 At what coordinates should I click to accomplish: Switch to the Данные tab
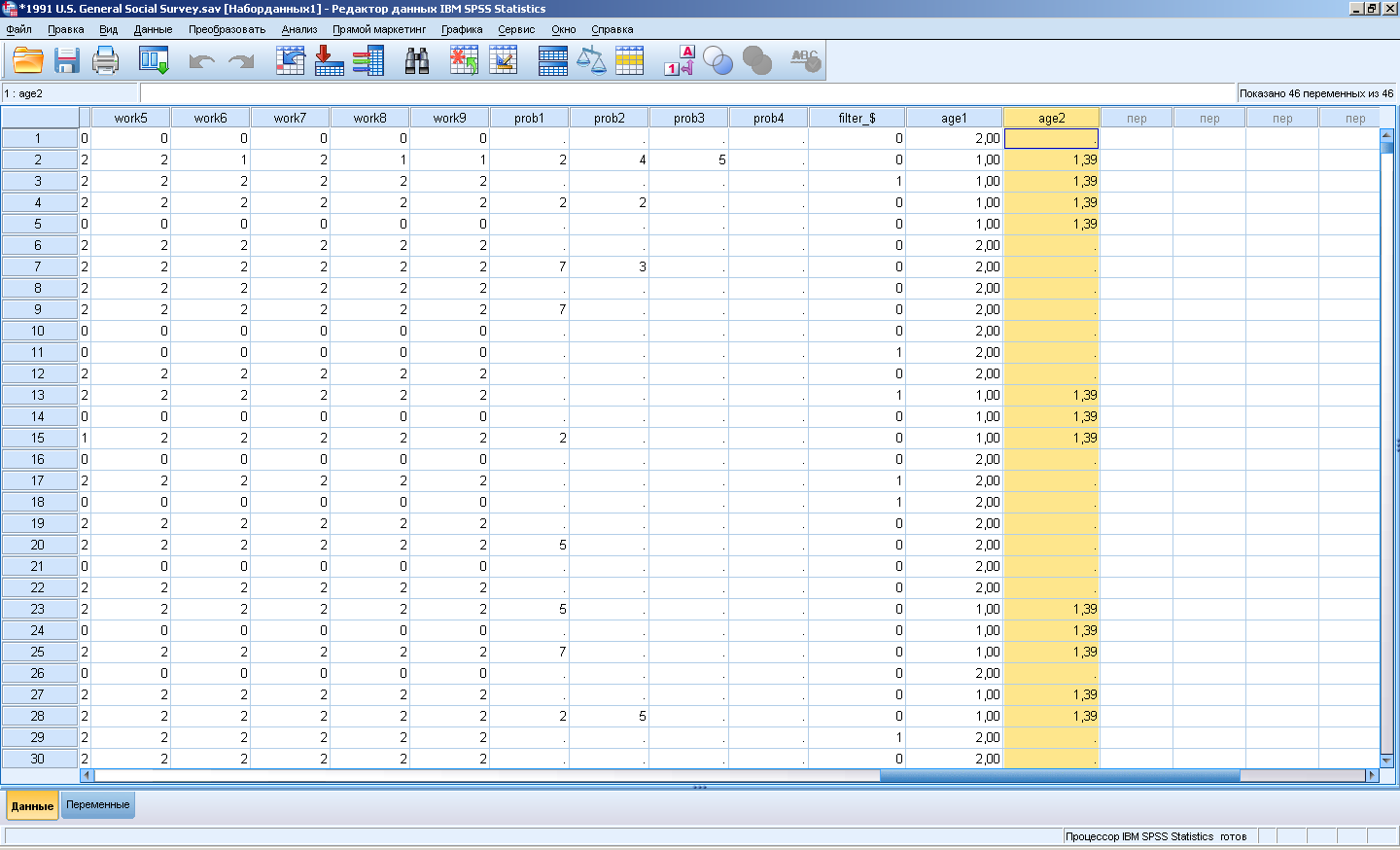click(32, 806)
